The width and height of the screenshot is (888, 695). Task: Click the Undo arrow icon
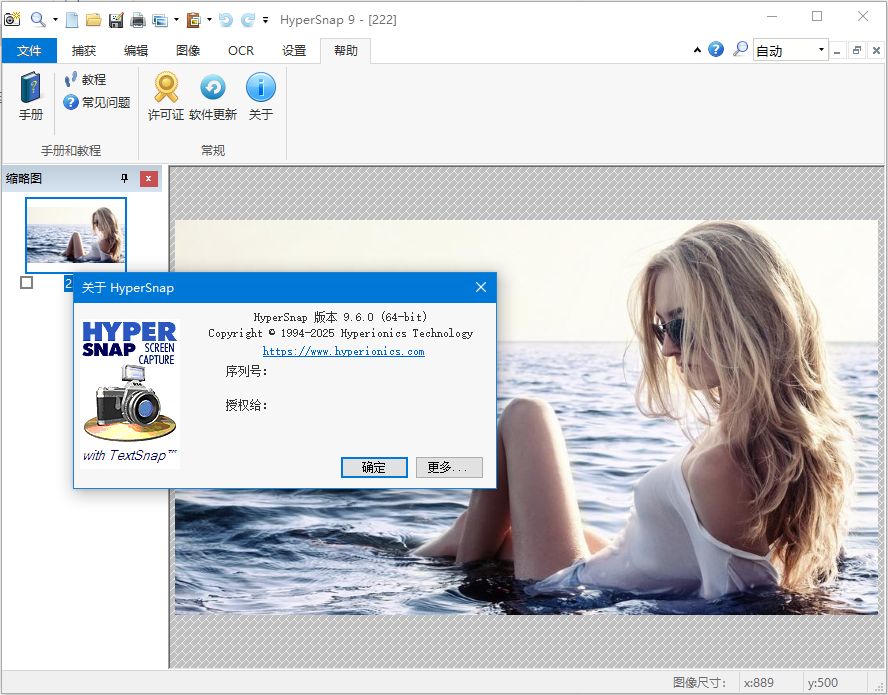[225, 18]
